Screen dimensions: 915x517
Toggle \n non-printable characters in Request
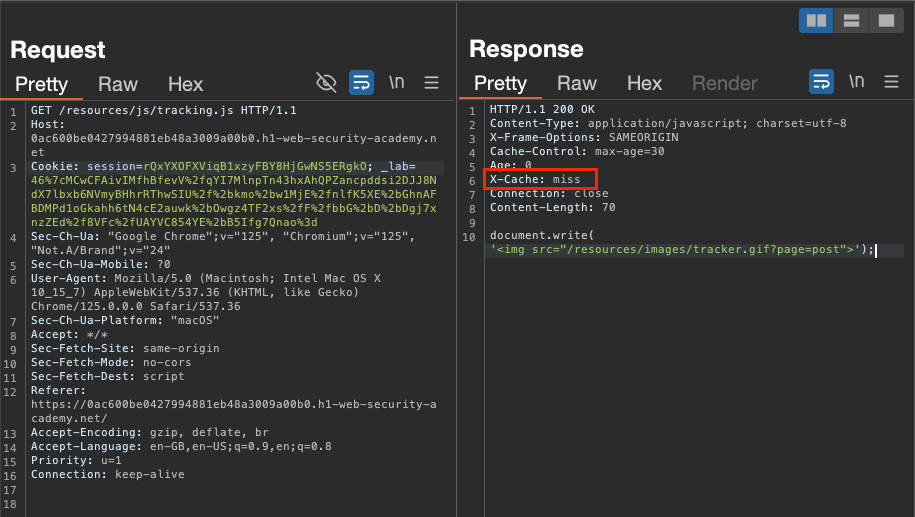(x=396, y=83)
